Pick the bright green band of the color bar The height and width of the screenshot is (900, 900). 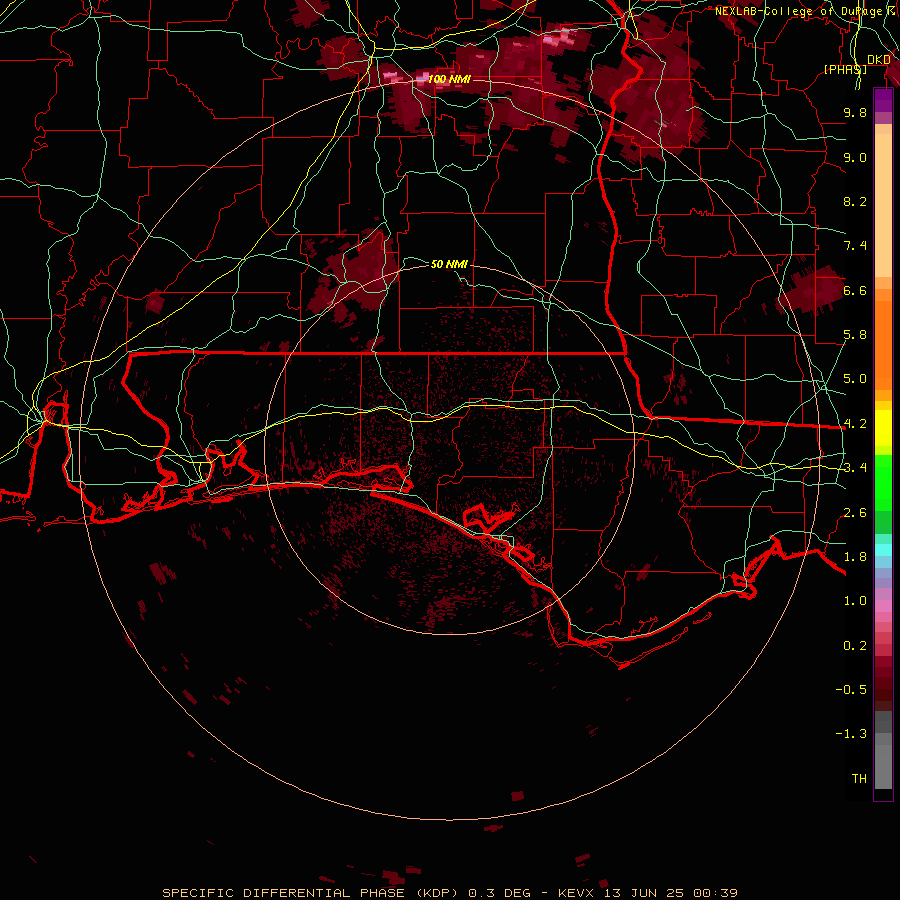pos(883,482)
